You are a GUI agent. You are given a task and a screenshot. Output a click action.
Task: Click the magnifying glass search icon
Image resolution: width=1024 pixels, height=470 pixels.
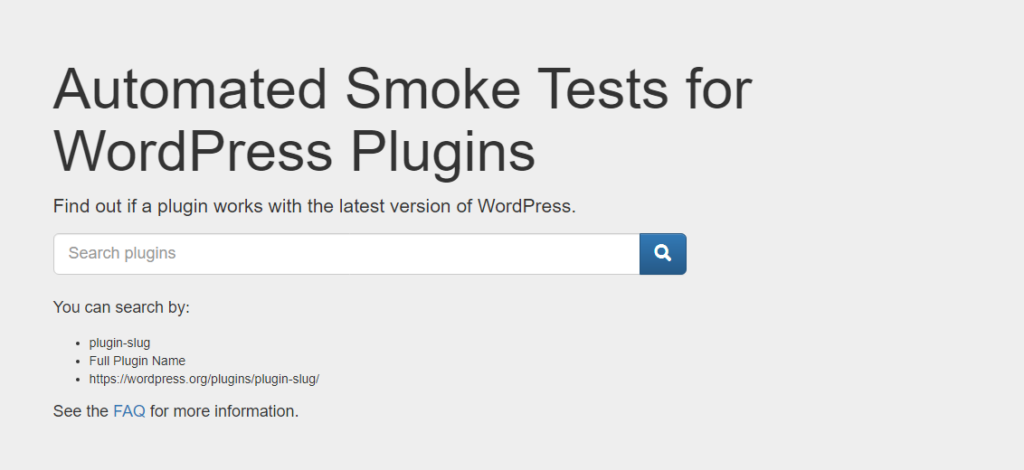[662, 254]
